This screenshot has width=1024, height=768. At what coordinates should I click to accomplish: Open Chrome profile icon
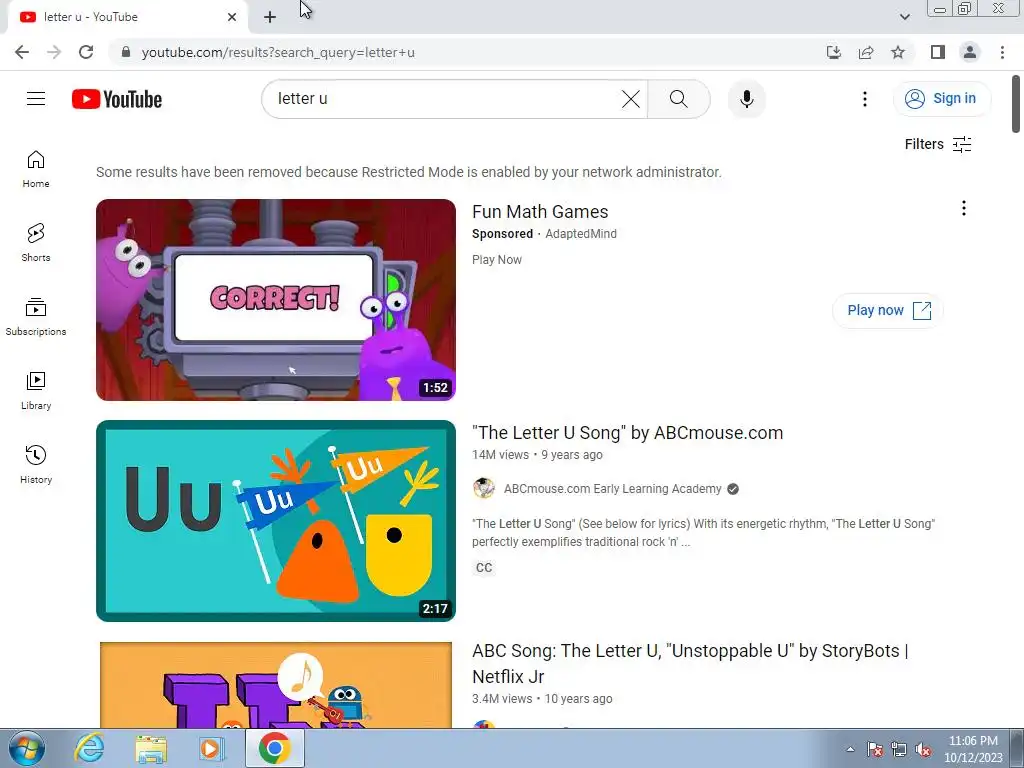coord(970,52)
